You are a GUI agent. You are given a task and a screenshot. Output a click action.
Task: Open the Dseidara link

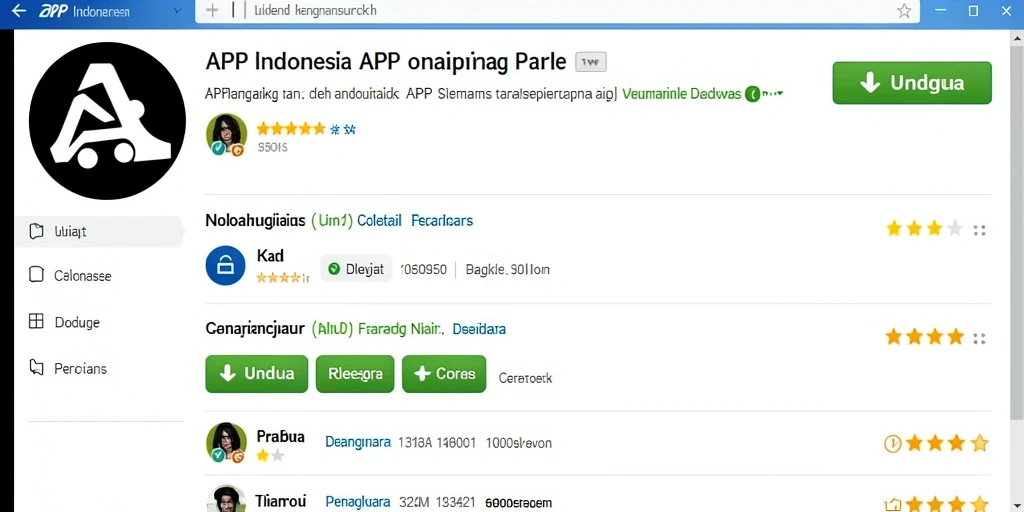479,329
